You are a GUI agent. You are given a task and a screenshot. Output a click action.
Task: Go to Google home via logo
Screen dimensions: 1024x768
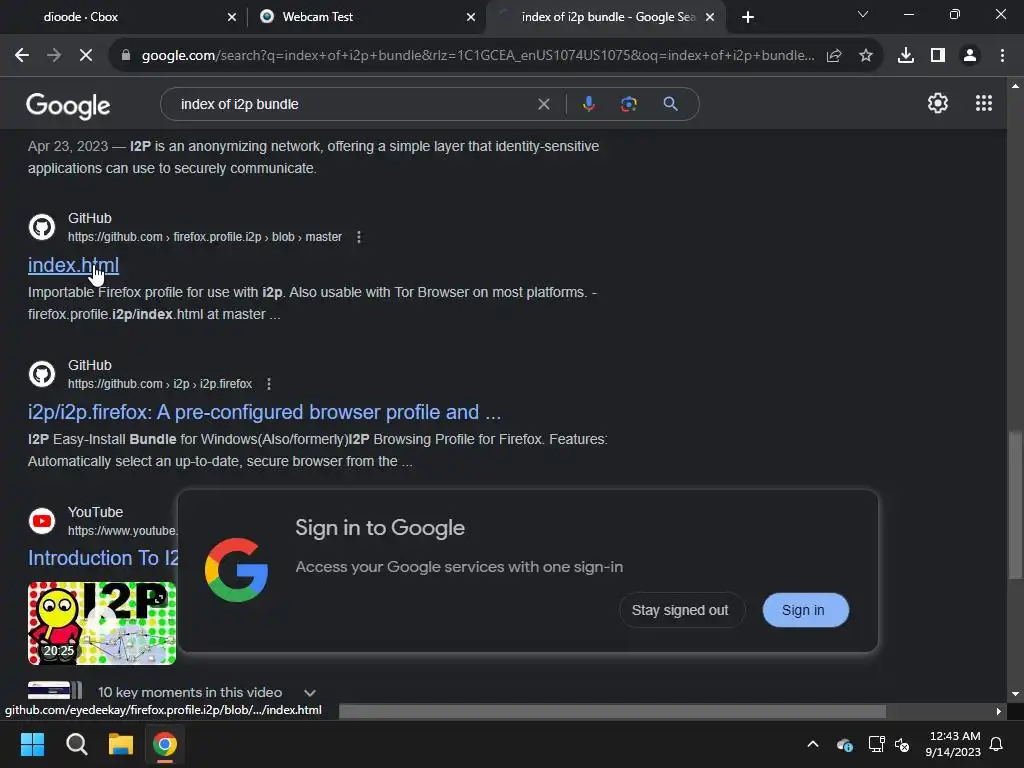click(x=68, y=105)
